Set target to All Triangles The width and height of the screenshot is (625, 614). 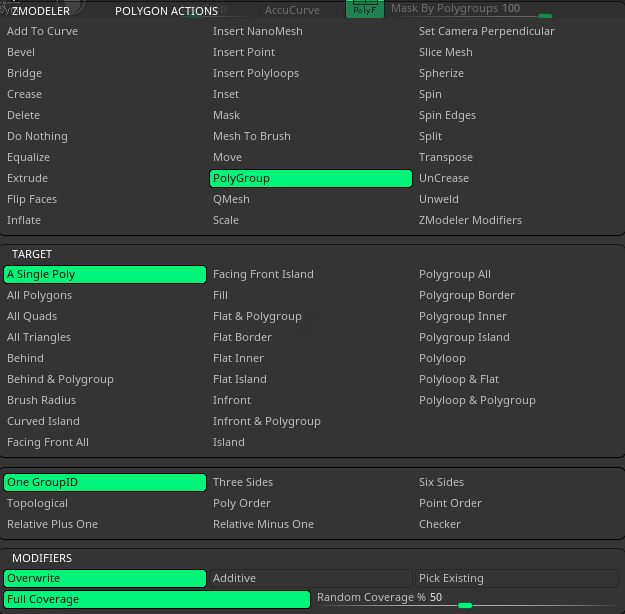point(39,337)
